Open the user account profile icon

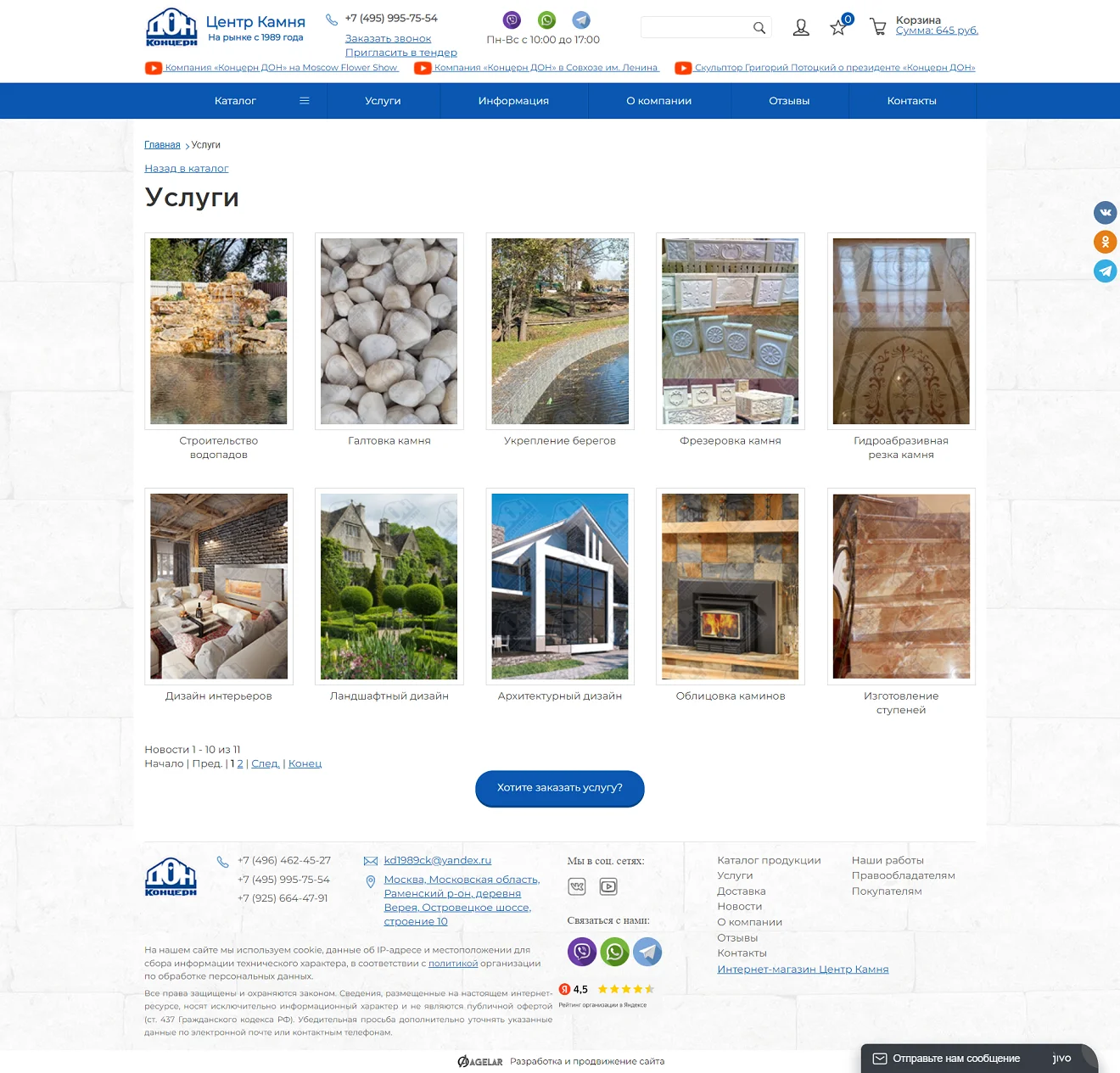pos(801,28)
